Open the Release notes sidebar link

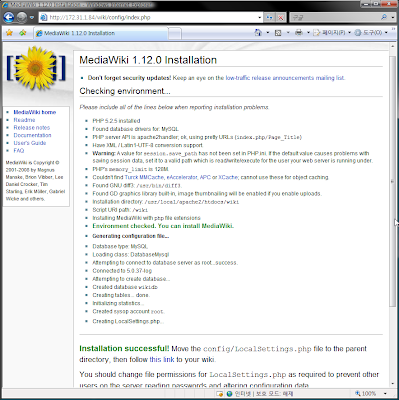(x=32, y=127)
